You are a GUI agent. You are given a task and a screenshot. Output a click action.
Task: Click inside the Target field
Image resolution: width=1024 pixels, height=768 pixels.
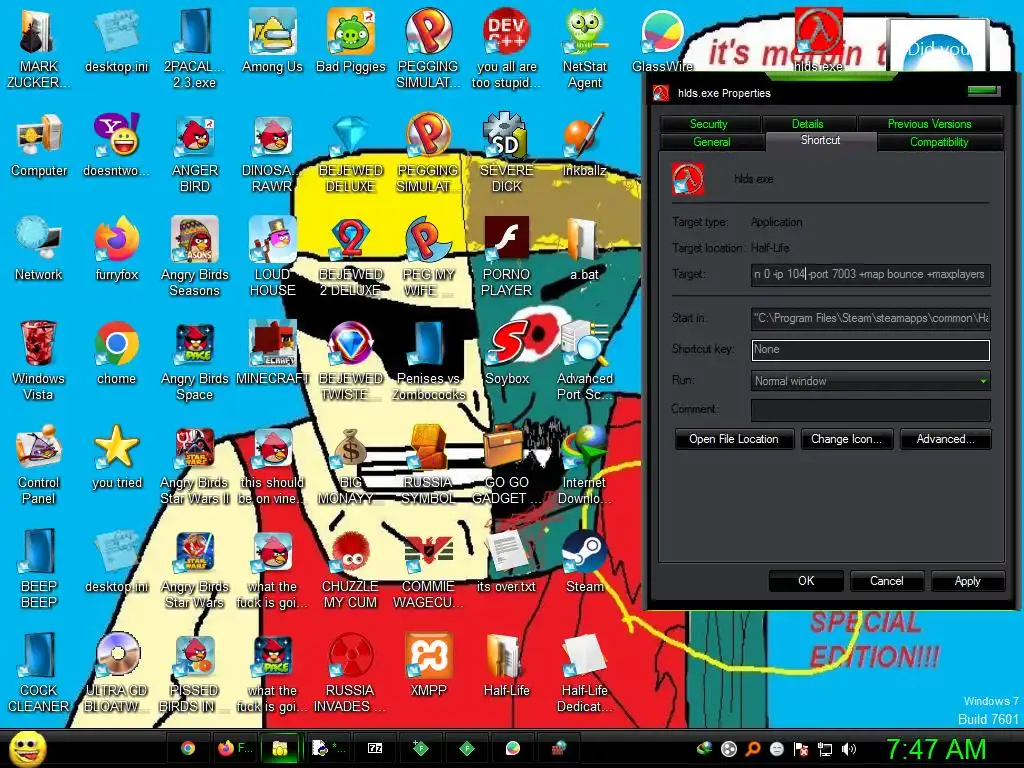(x=871, y=274)
